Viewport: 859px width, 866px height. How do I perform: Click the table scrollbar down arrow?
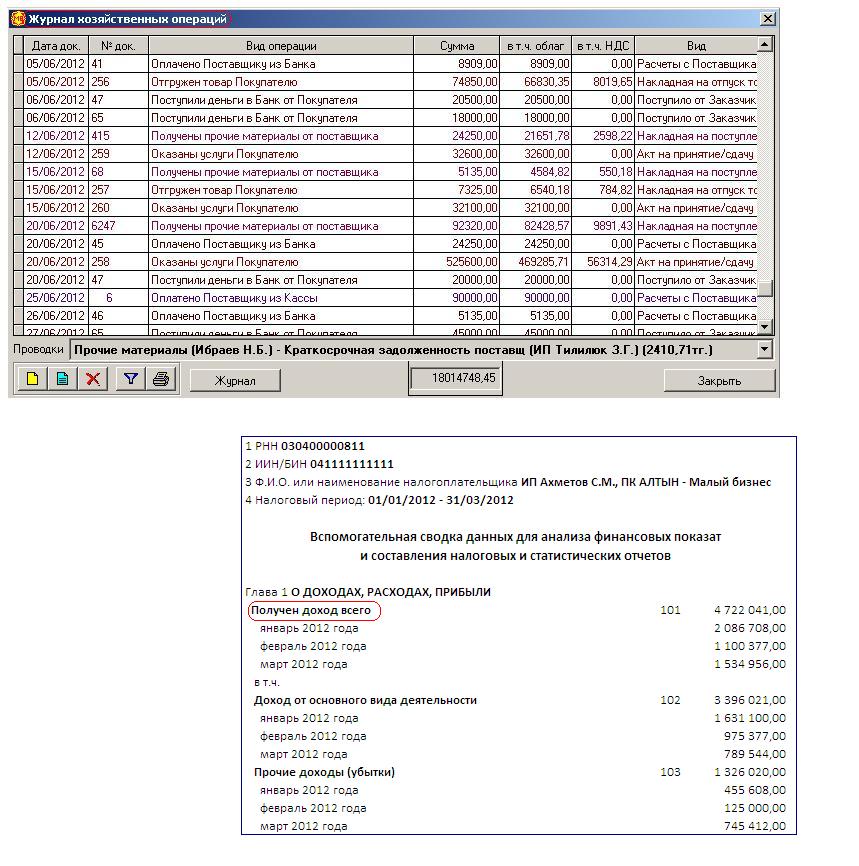(x=765, y=326)
